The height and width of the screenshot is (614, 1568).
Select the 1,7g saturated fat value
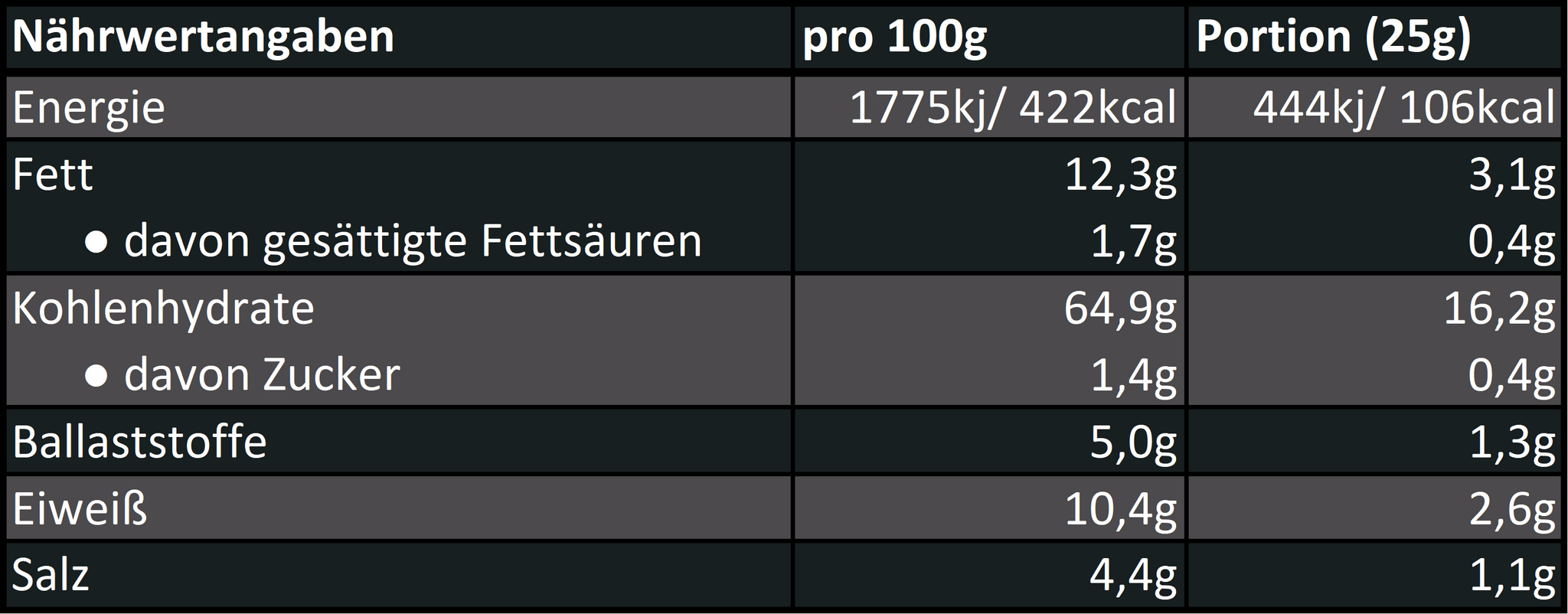pyautogui.click(x=1133, y=241)
